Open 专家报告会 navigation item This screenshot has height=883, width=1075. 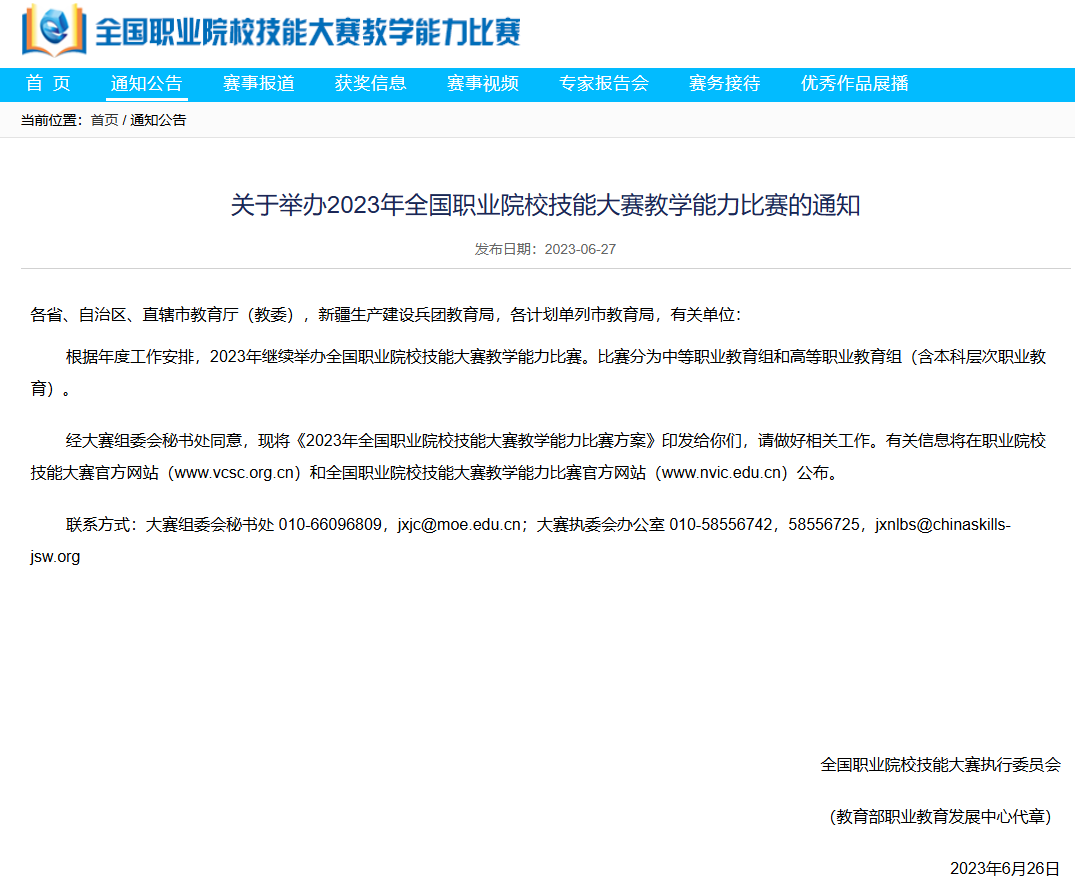click(603, 84)
